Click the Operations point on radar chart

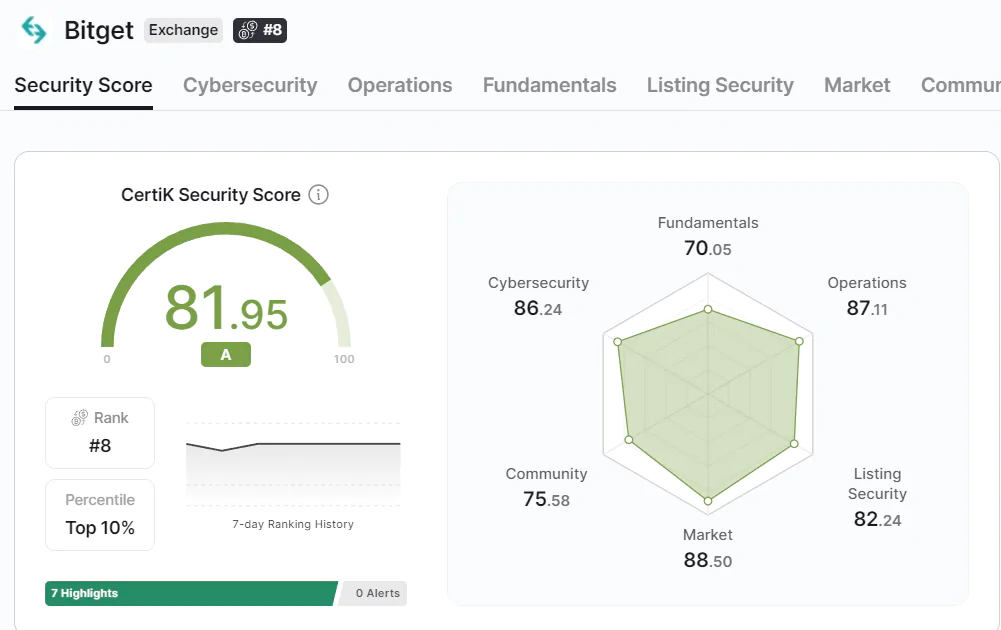pyautogui.click(x=799, y=341)
